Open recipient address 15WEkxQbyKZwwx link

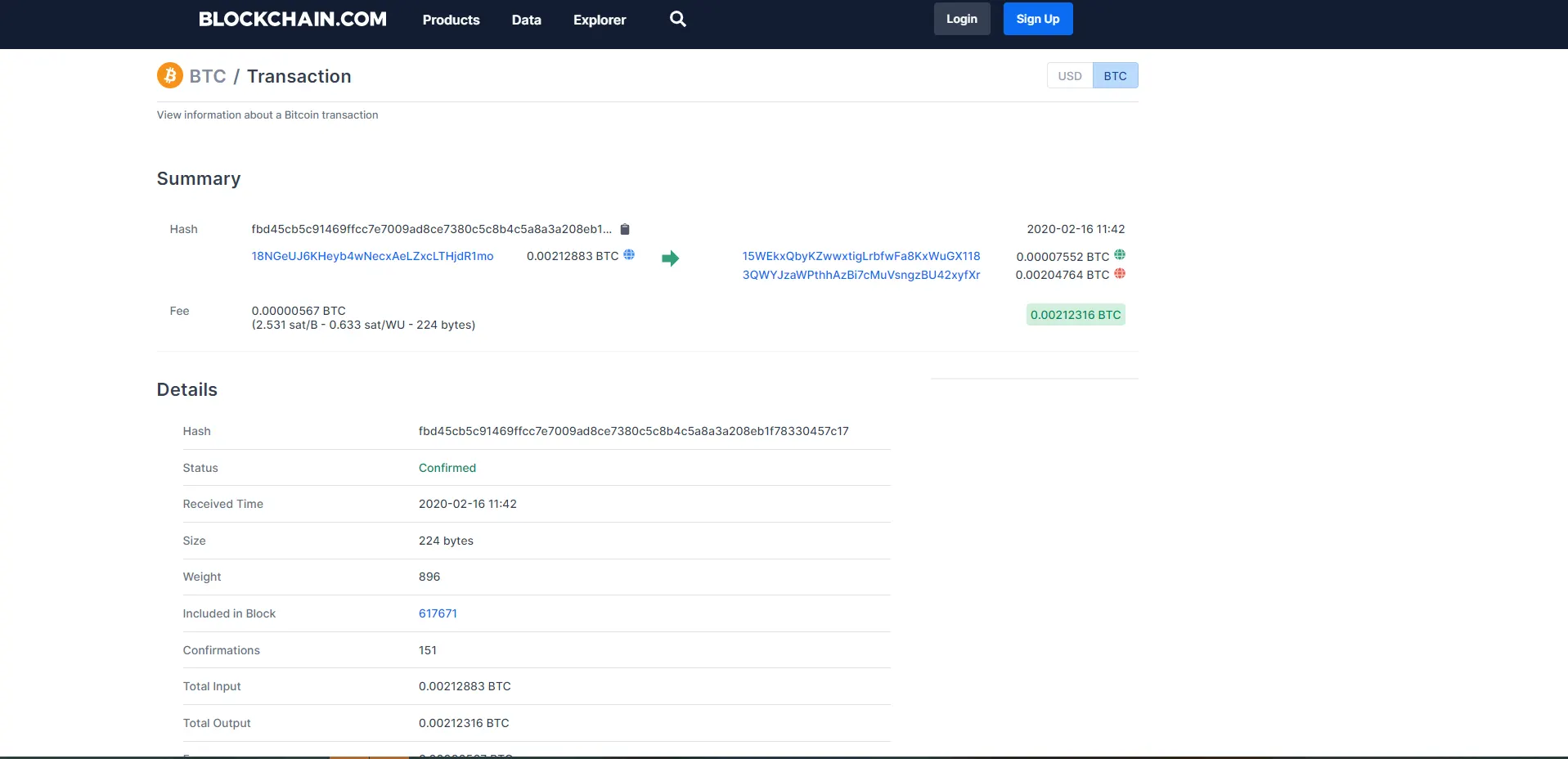click(860, 256)
